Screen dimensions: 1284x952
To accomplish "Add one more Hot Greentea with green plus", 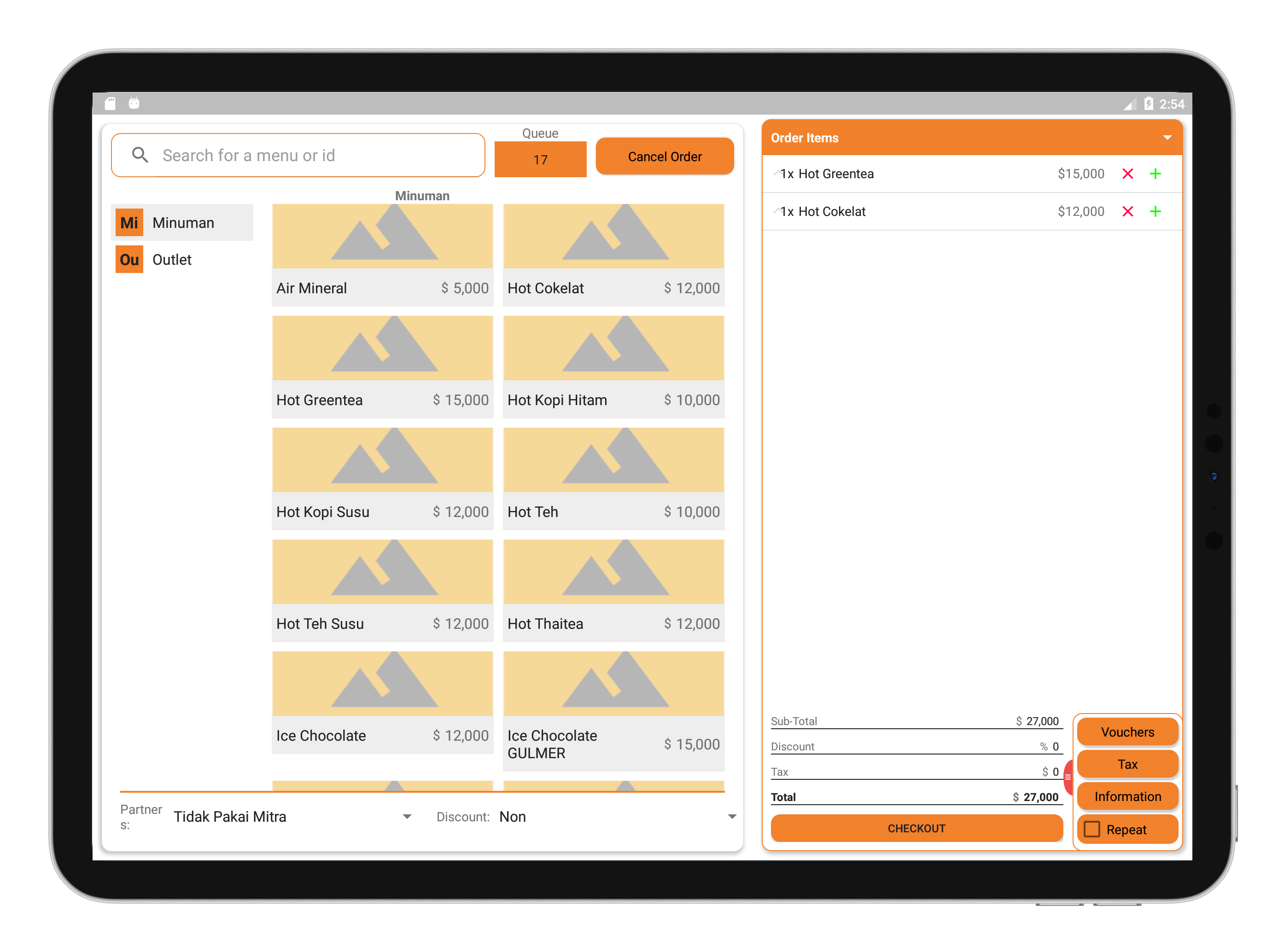I will click(1155, 174).
